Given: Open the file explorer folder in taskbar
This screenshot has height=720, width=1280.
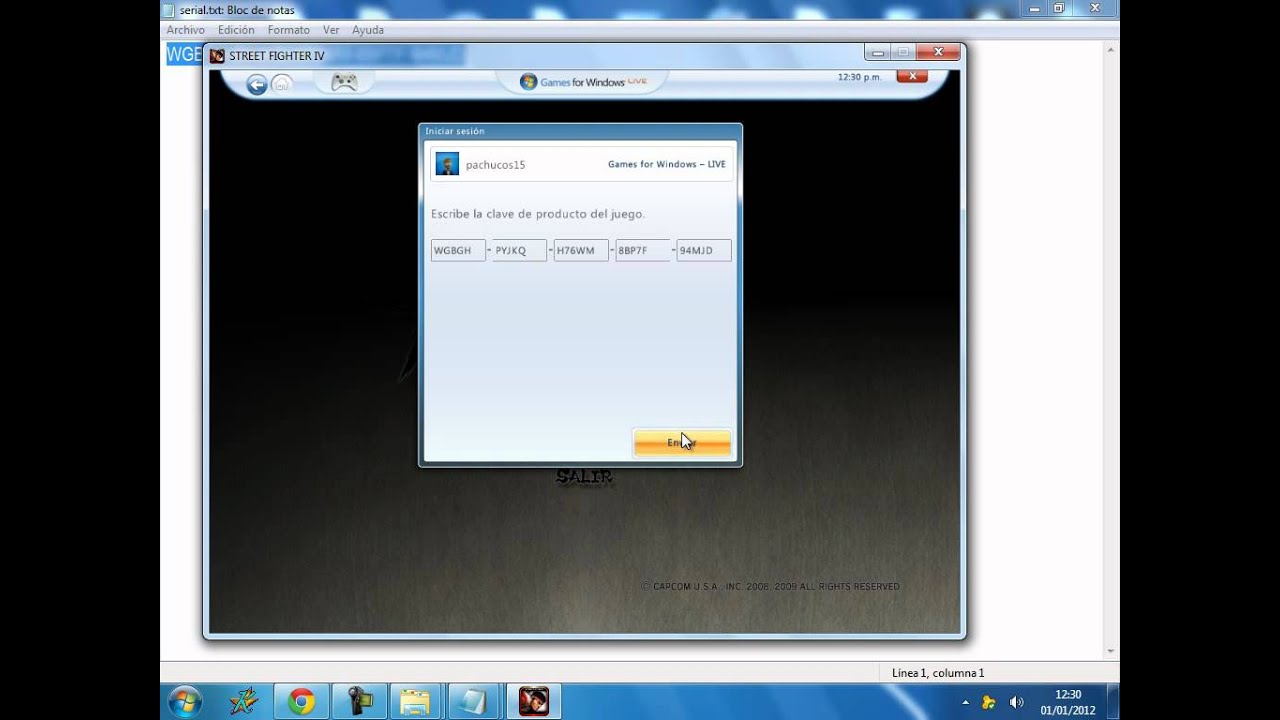Looking at the screenshot, I should 415,702.
